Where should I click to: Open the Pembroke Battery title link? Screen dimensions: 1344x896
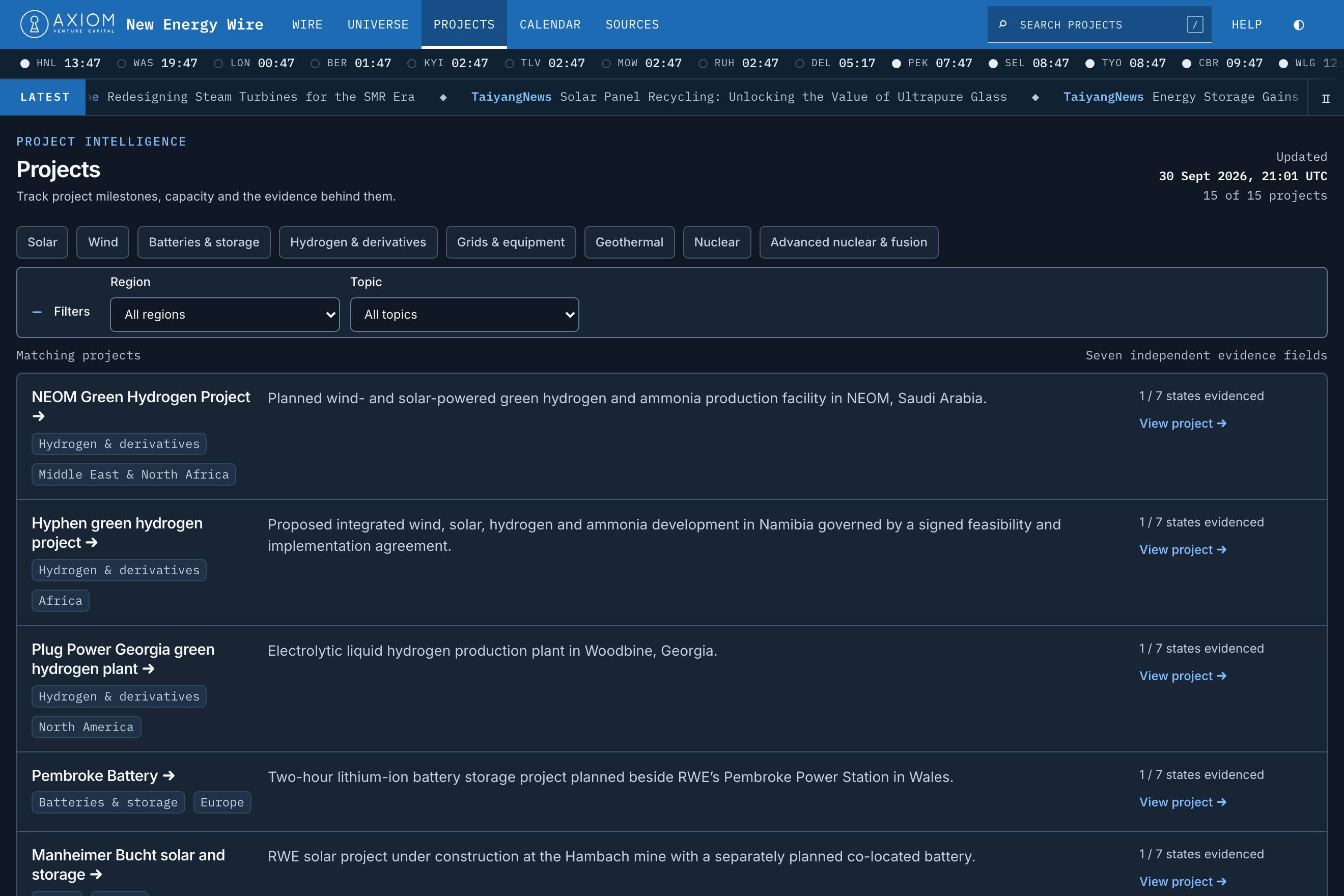pyautogui.click(x=103, y=775)
